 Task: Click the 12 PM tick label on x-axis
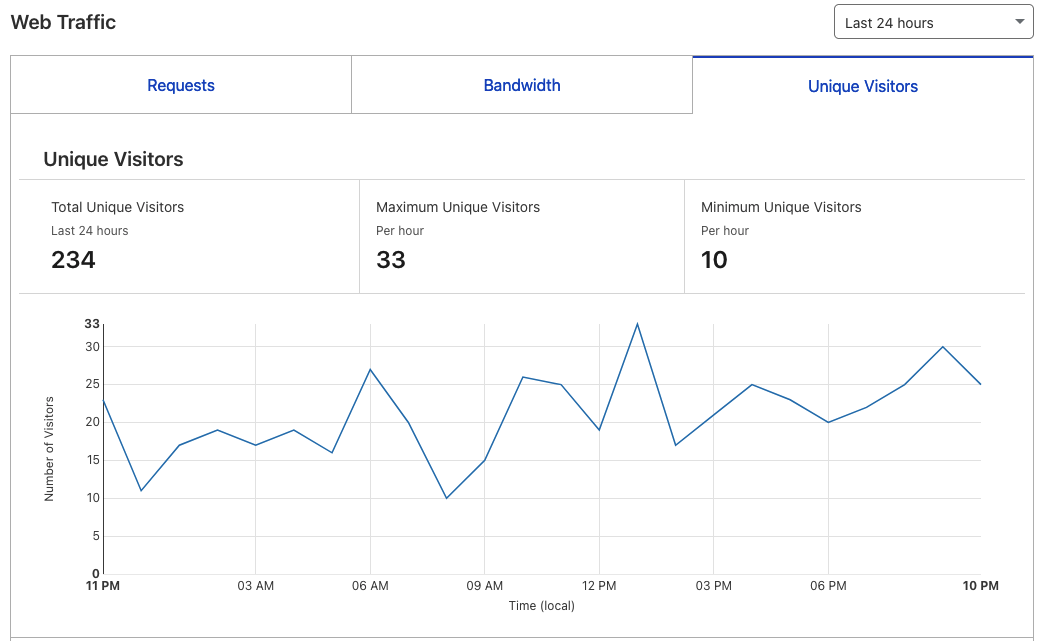[599, 586]
